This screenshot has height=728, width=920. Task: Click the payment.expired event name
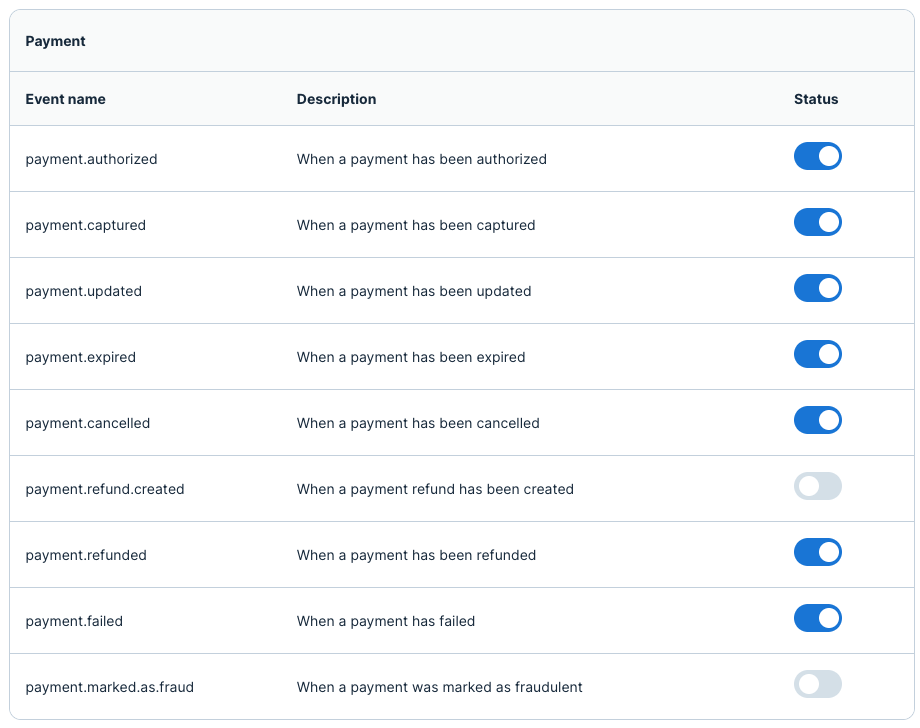coord(80,357)
